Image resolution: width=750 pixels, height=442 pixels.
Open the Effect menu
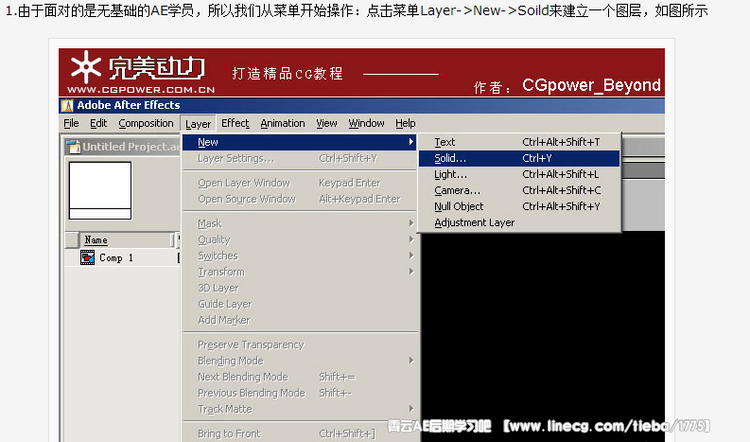(235, 123)
